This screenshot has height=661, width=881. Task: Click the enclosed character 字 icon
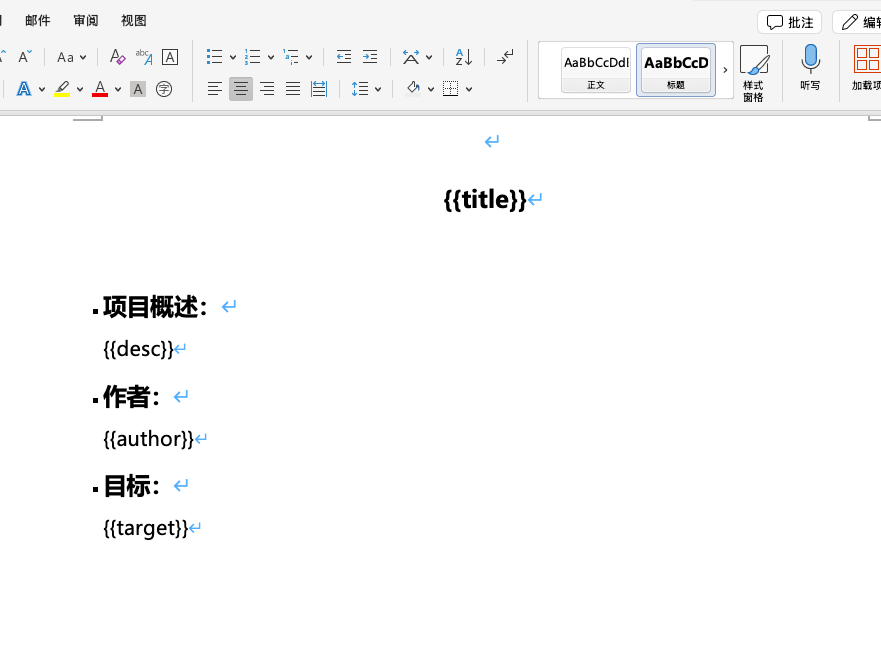pyautogui.click(x=164, y=89)
